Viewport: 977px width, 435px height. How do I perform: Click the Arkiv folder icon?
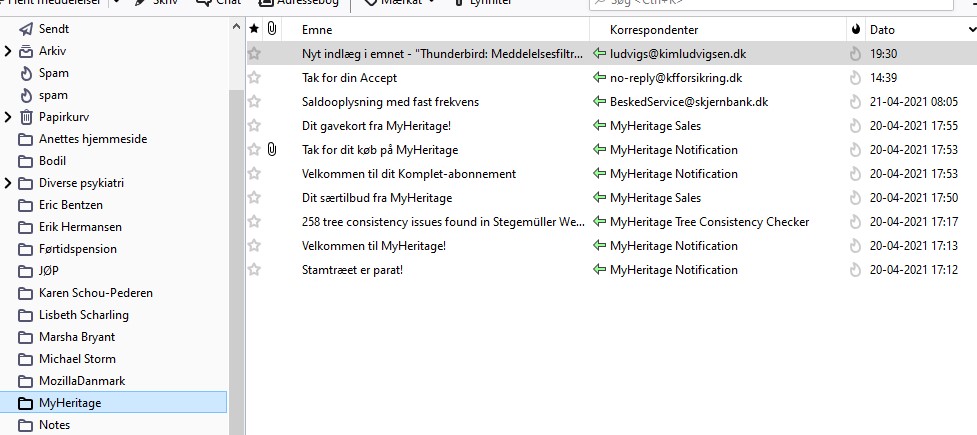[26, 51]
